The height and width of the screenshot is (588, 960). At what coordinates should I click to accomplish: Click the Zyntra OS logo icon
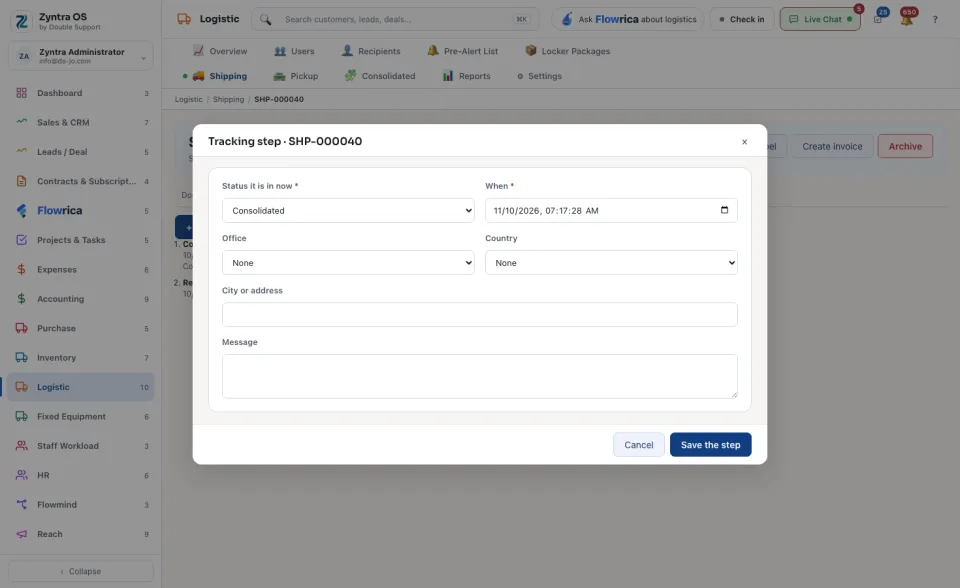click(21, 21)
